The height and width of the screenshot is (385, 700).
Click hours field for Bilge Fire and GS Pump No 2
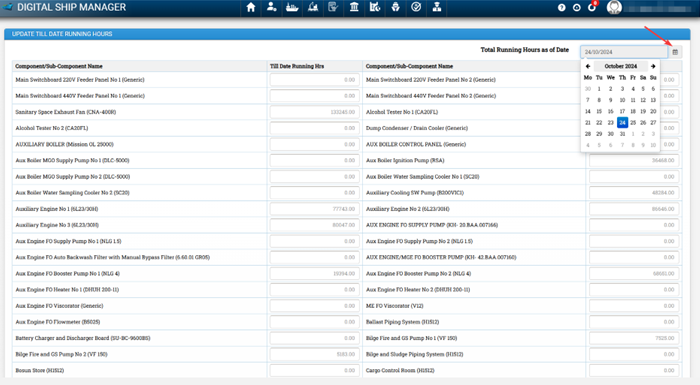(315, 354)
